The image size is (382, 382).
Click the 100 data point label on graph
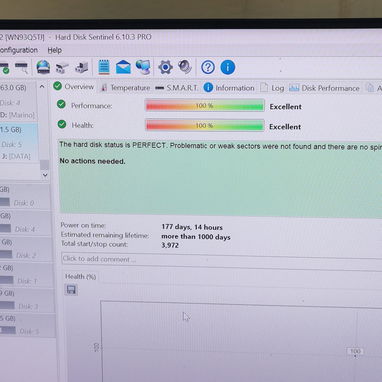355,351
